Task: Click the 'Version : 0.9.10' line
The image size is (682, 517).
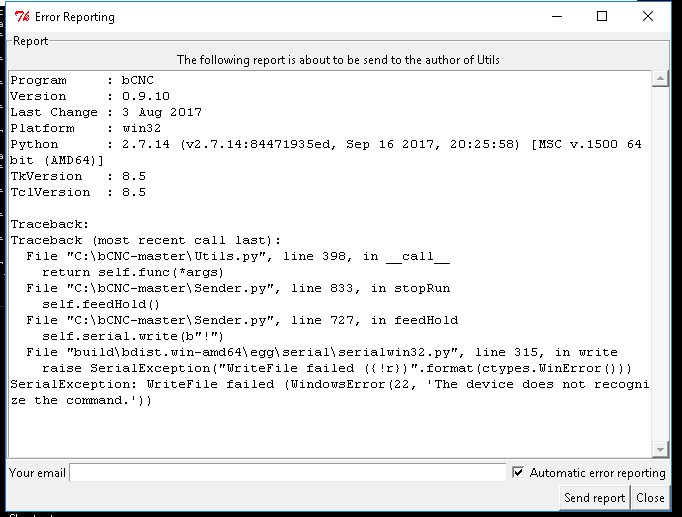Action: click(90, 96)
